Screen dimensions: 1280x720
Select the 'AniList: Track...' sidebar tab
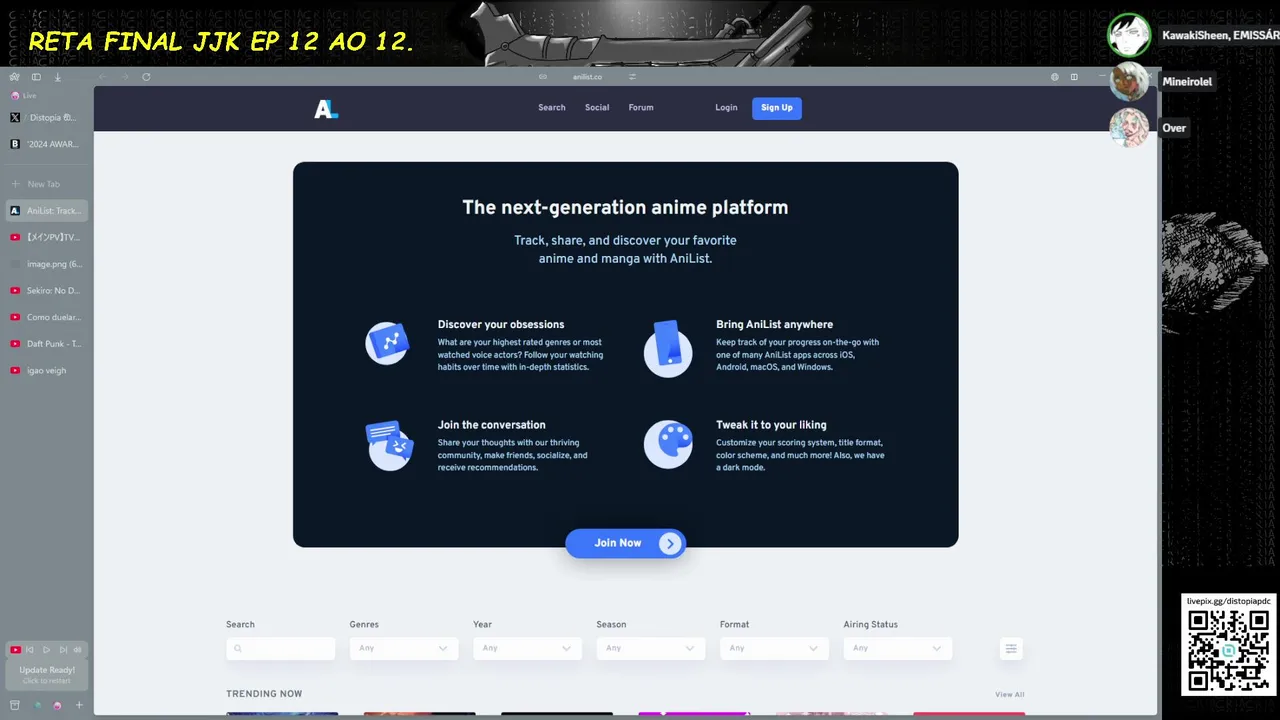point(45,211)
